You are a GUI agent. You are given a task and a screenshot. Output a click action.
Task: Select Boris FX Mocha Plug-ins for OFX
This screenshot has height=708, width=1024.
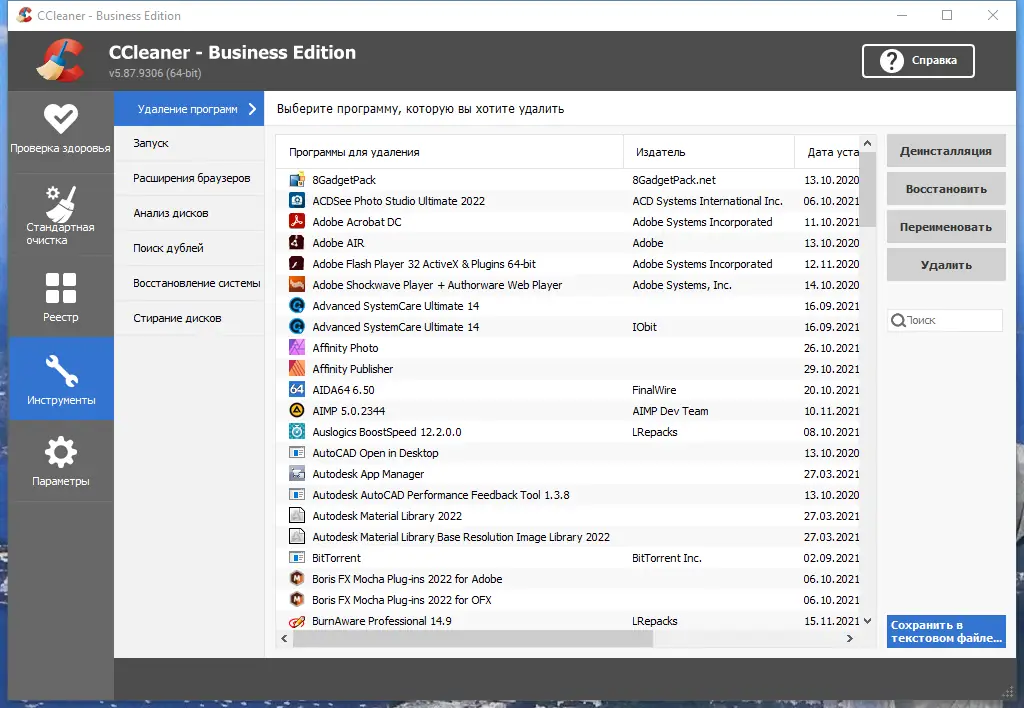click(x=568, y=600)
